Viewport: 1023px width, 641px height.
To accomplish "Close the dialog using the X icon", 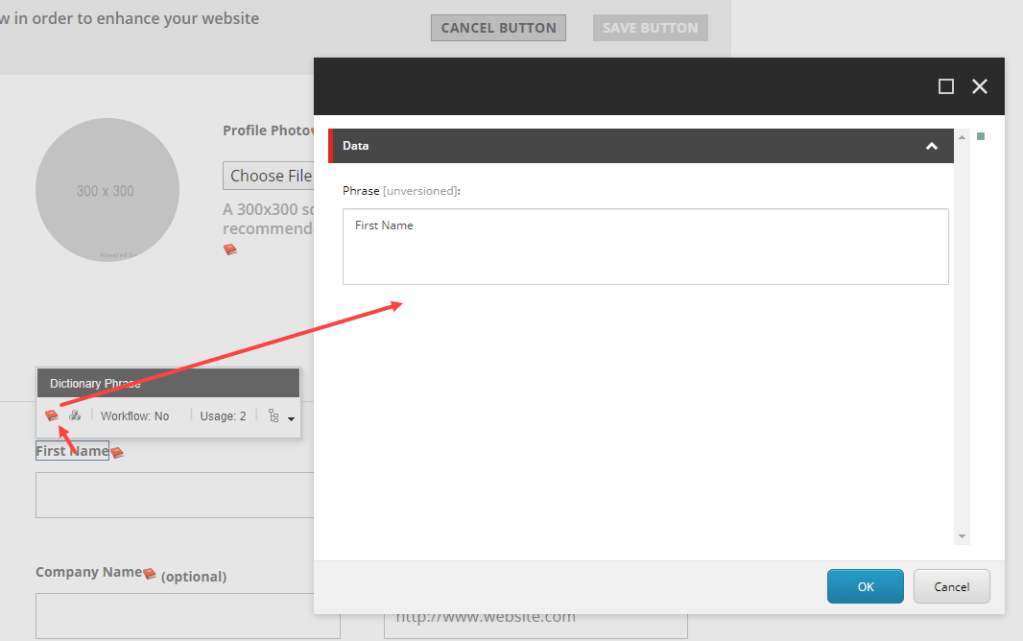I will (x=979, y=87).
